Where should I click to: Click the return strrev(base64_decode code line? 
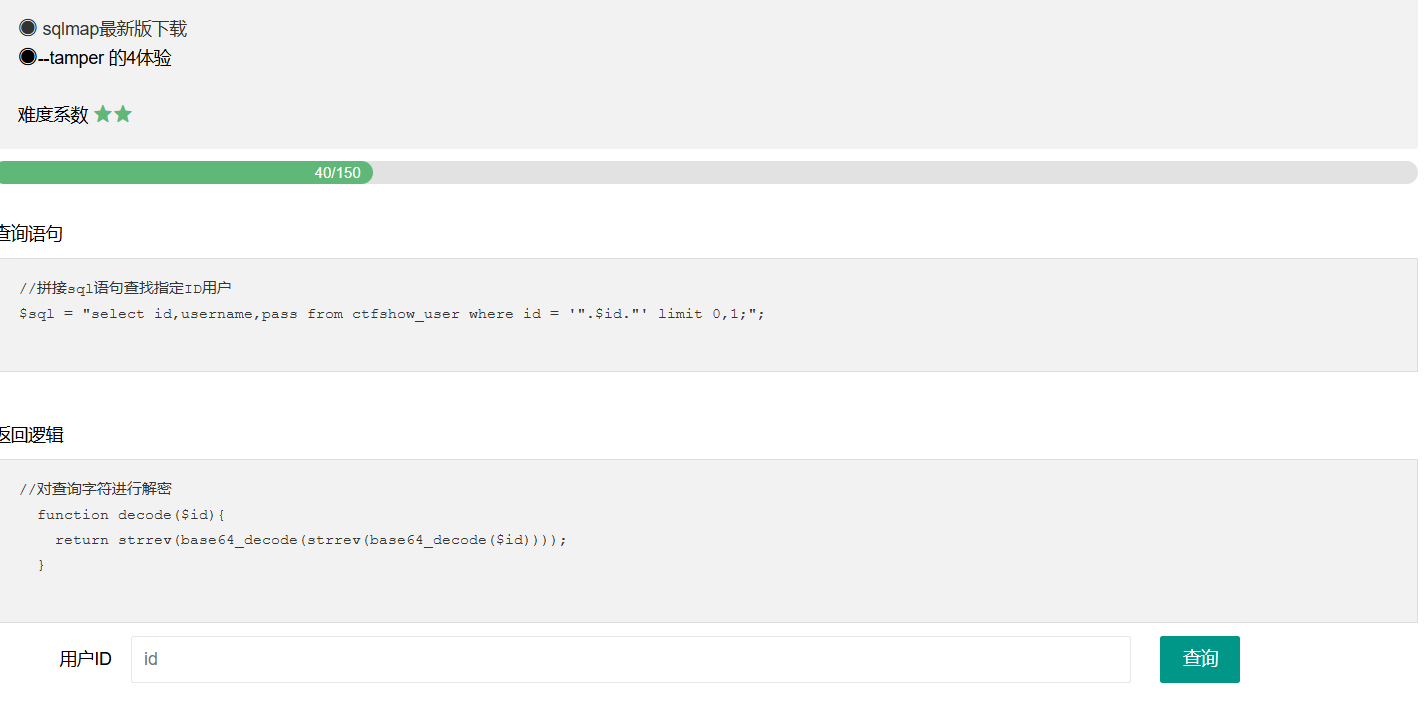point(311,540)
